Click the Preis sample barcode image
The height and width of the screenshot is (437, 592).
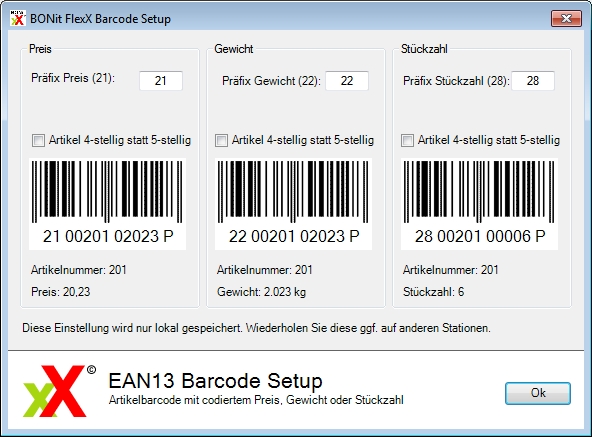pyautogui.click(x=108, y=204)
